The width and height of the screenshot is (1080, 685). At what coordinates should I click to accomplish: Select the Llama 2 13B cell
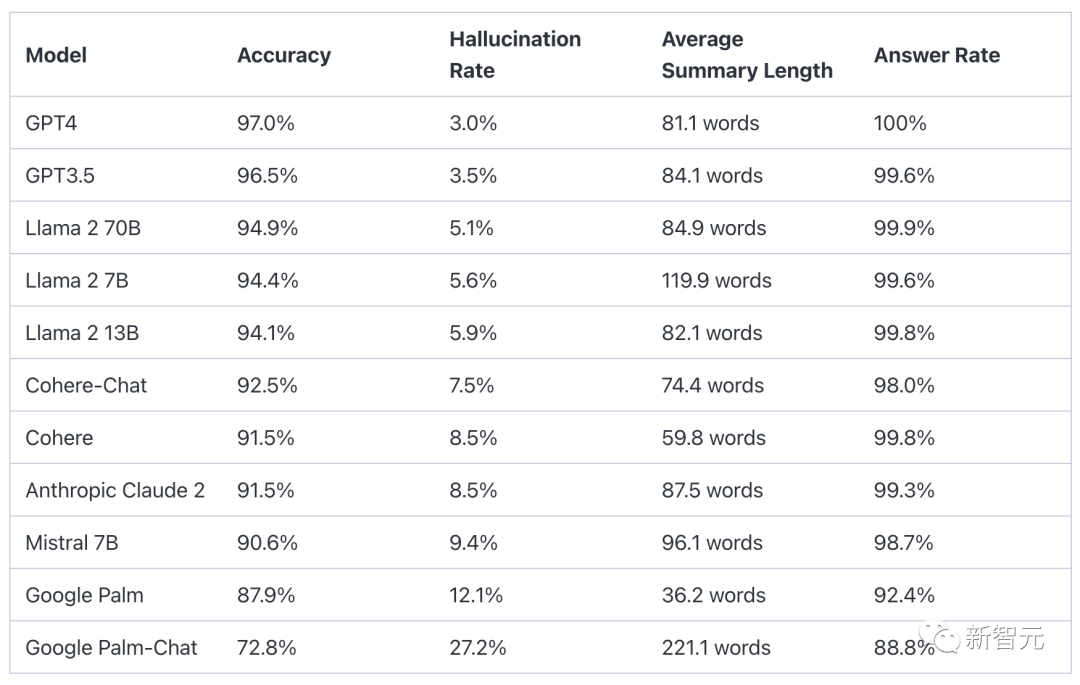[x=82, y=333]
